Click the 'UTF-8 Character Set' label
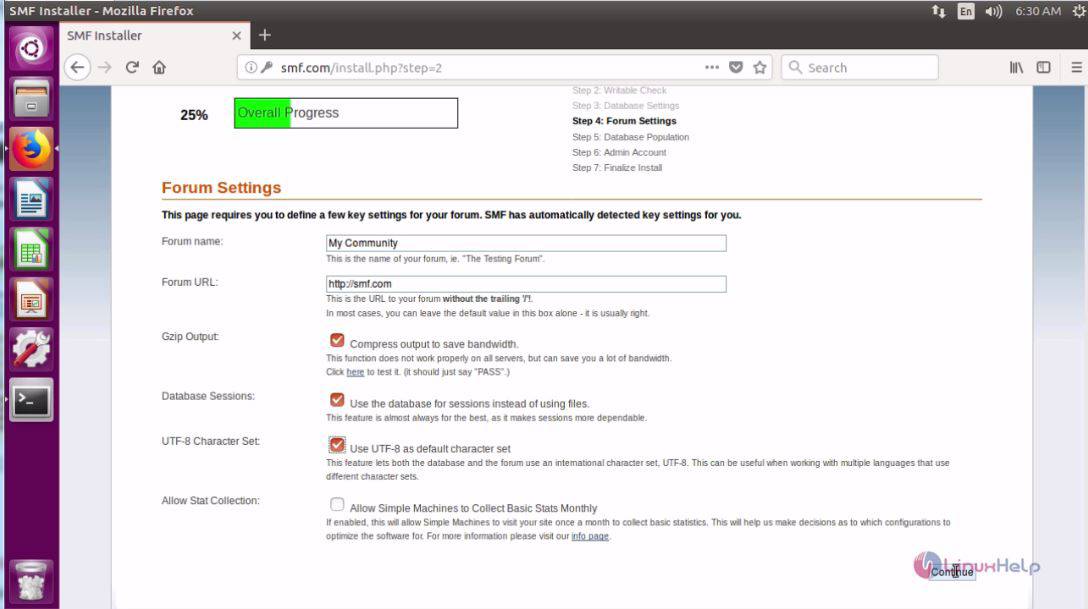Screen dimensions: 1088x609 point(211,441)
